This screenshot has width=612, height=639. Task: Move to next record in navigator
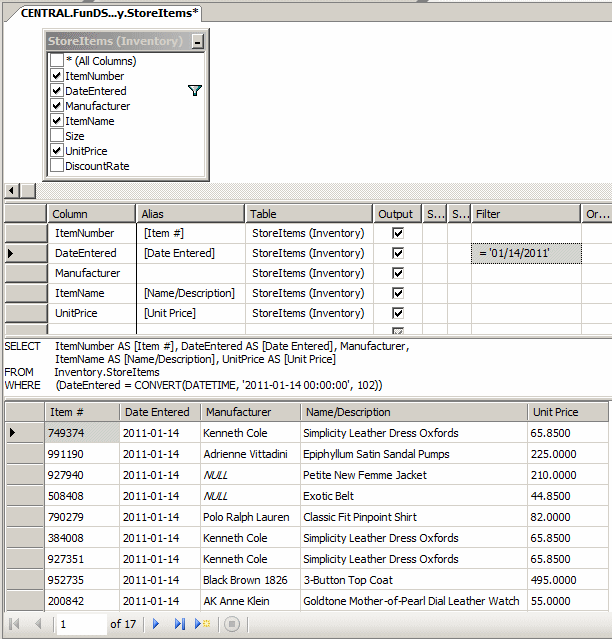(x=156, y=624)
